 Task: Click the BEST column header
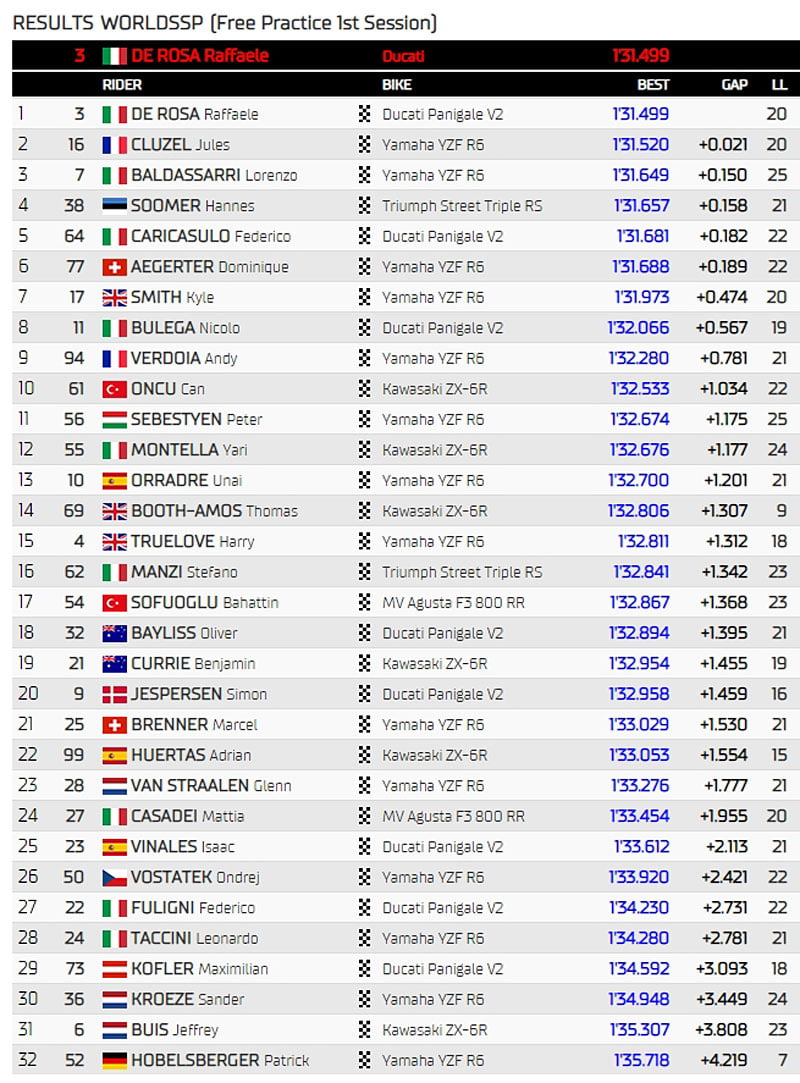653,85
